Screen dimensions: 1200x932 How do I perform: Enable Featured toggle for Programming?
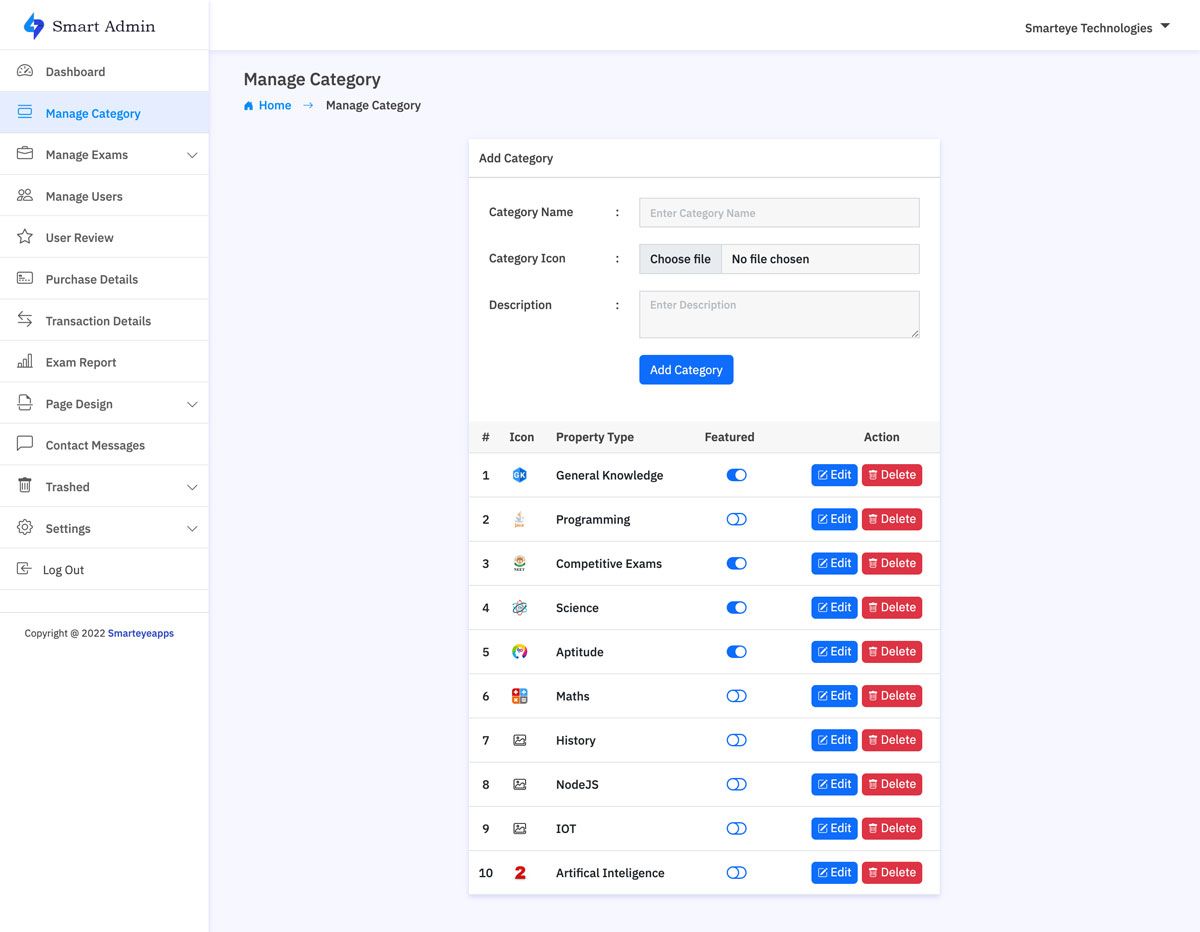pyautogui.click(x=736, y=519)
